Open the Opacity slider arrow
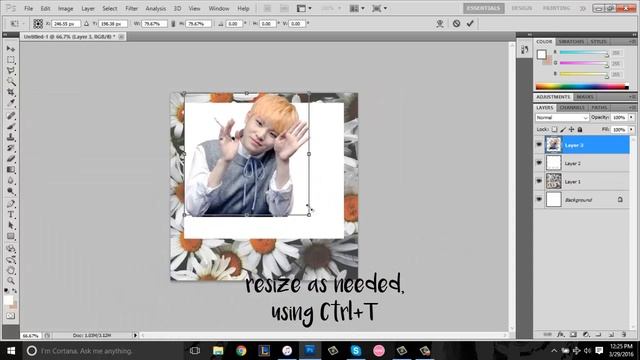640x360 pixels. click(631, 118)
